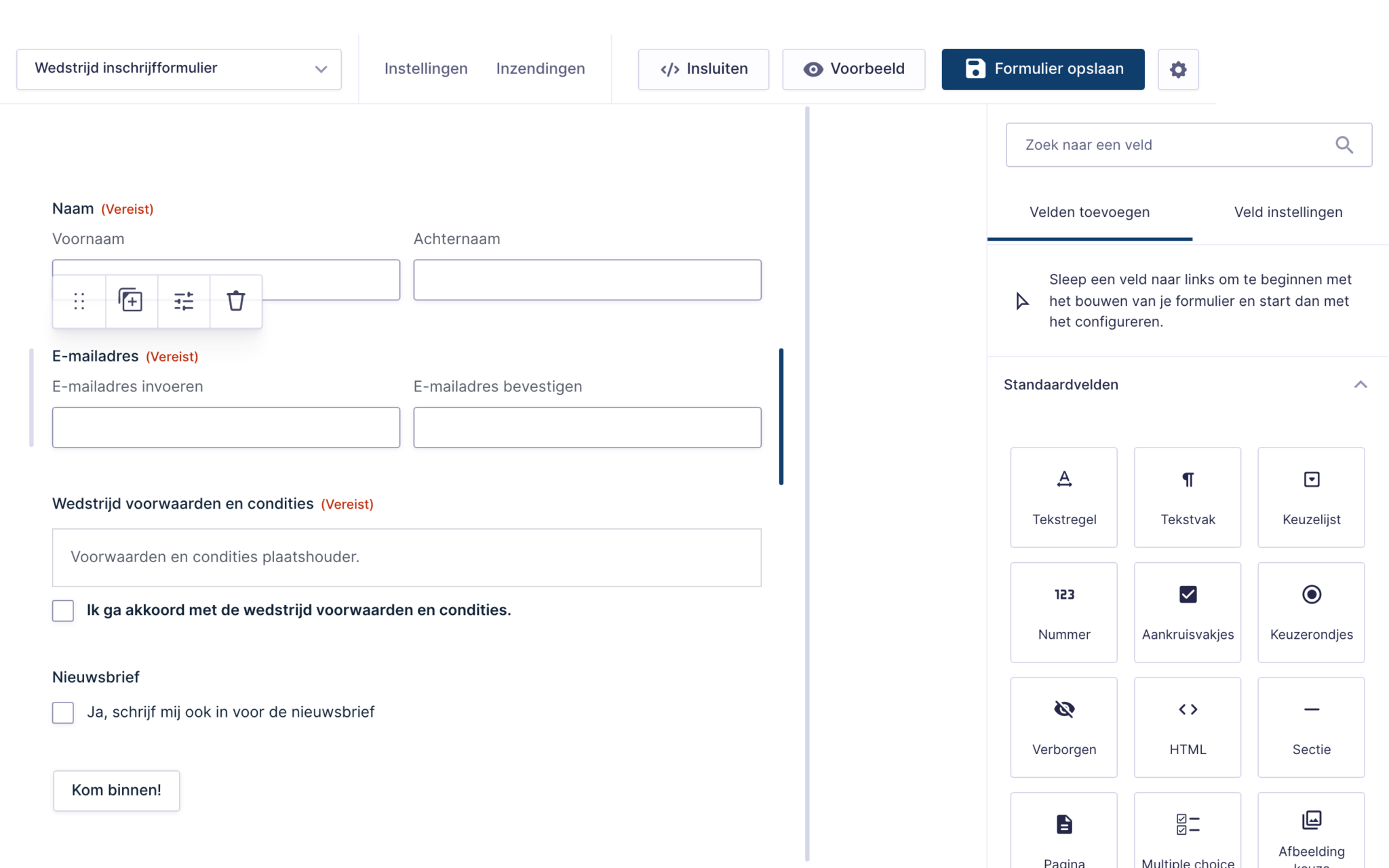Click the Voorbeeld preview button

tap(854, 69)
